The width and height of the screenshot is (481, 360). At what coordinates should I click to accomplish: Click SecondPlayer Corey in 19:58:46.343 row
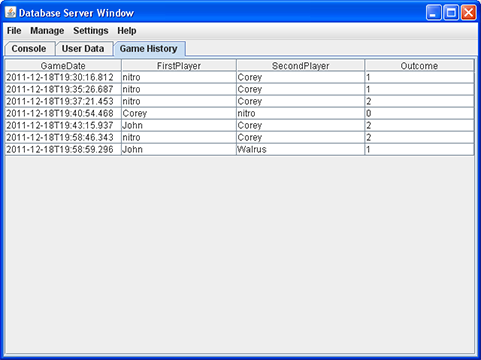[301, 137]
